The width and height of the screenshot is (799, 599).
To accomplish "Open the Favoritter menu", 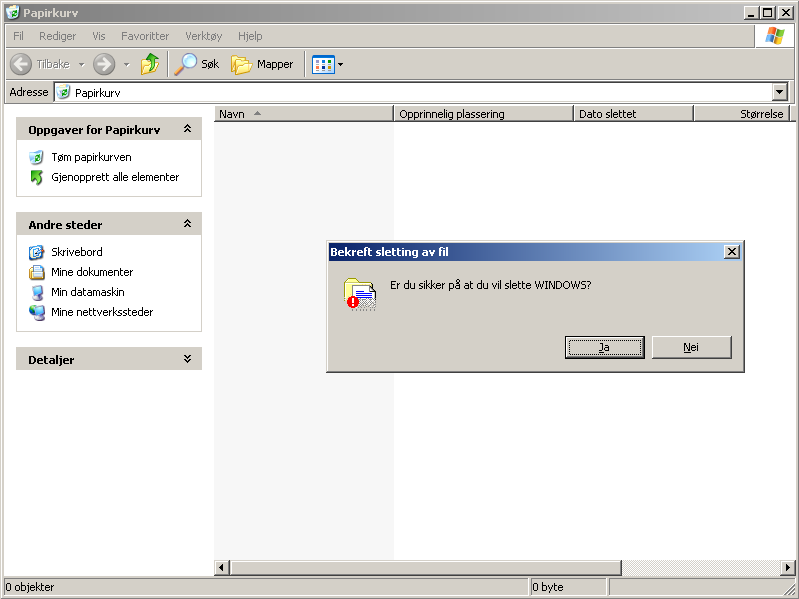I will (145, 36).
